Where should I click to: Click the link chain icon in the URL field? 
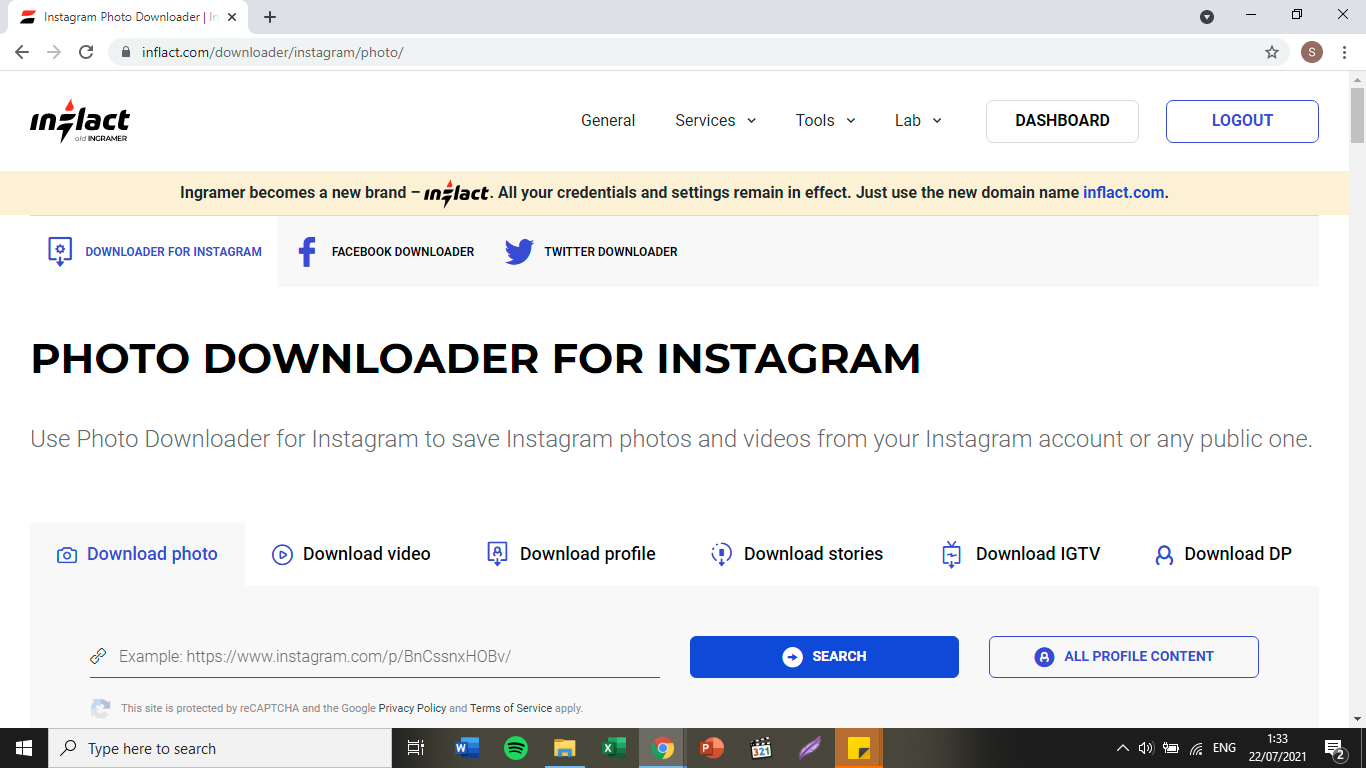coord(98,656)
